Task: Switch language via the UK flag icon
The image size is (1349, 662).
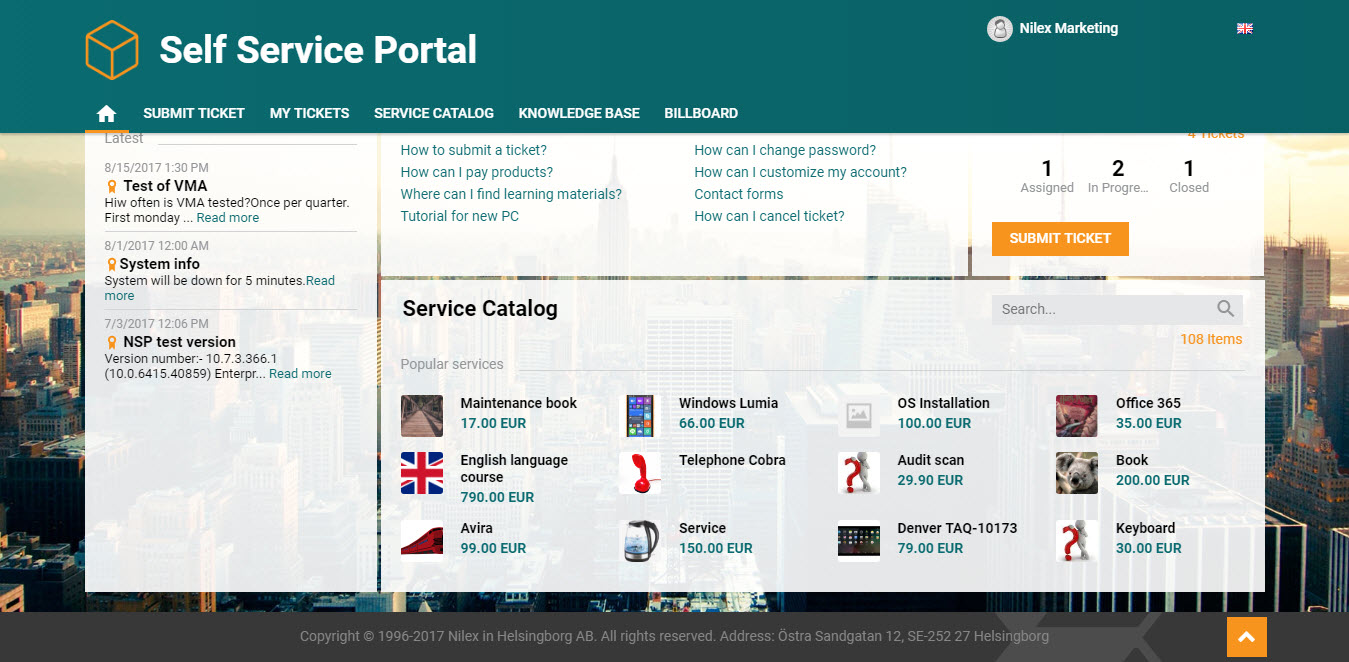Action: [x=1245, y=29]
